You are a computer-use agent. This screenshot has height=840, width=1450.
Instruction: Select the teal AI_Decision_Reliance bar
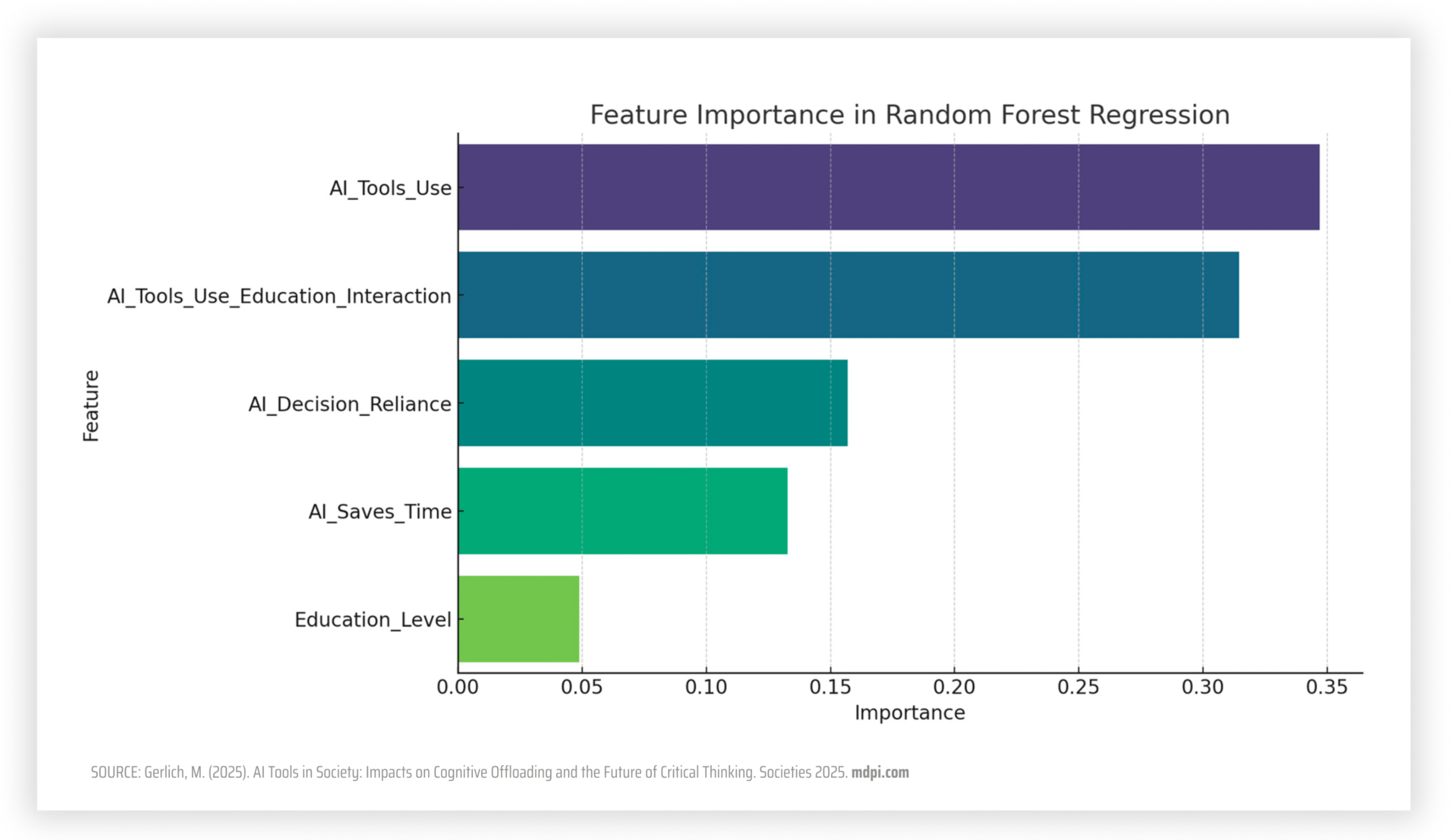point(653,403)
